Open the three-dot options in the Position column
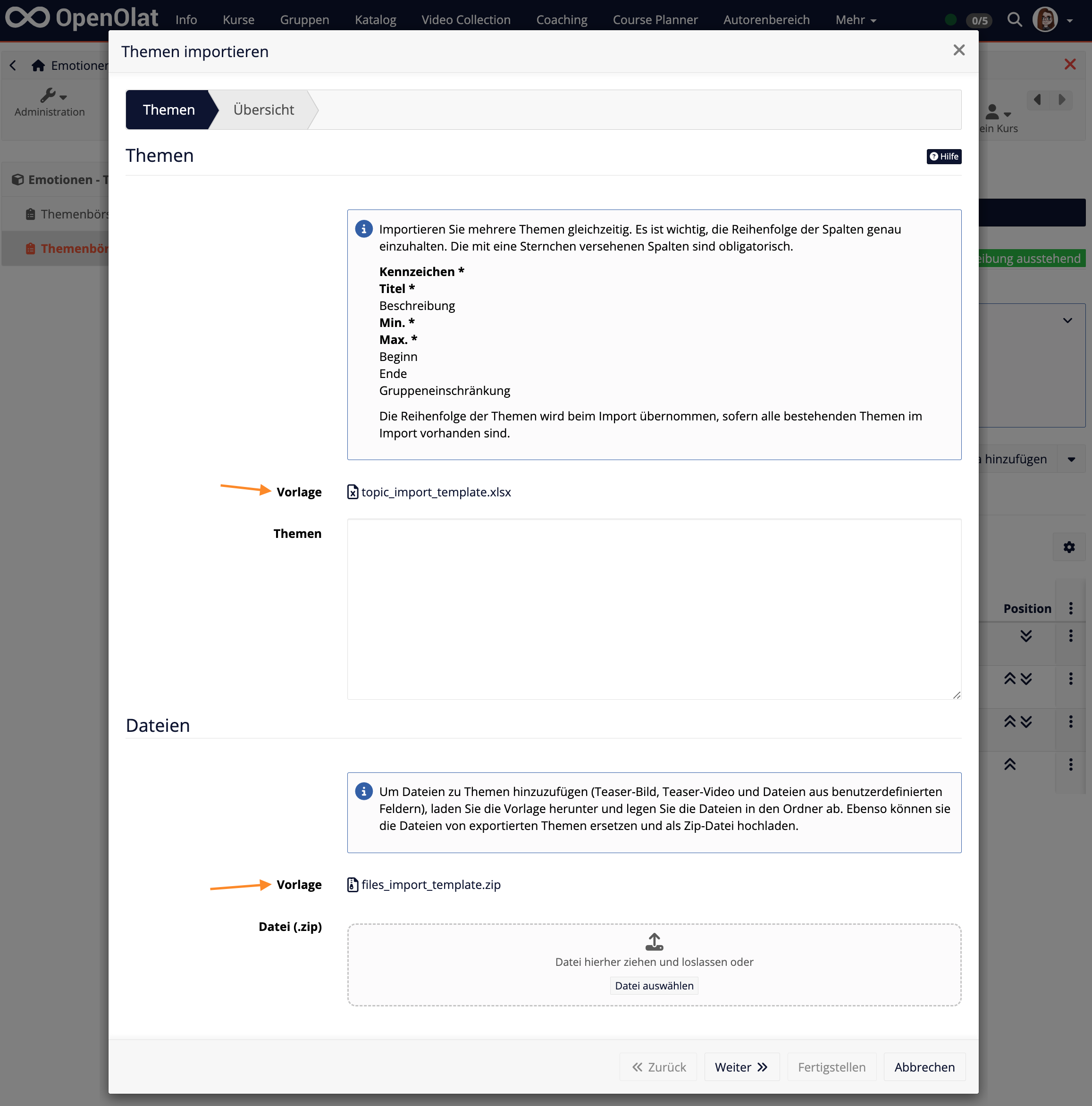 pyautogui.click(x=1070, y=609)
